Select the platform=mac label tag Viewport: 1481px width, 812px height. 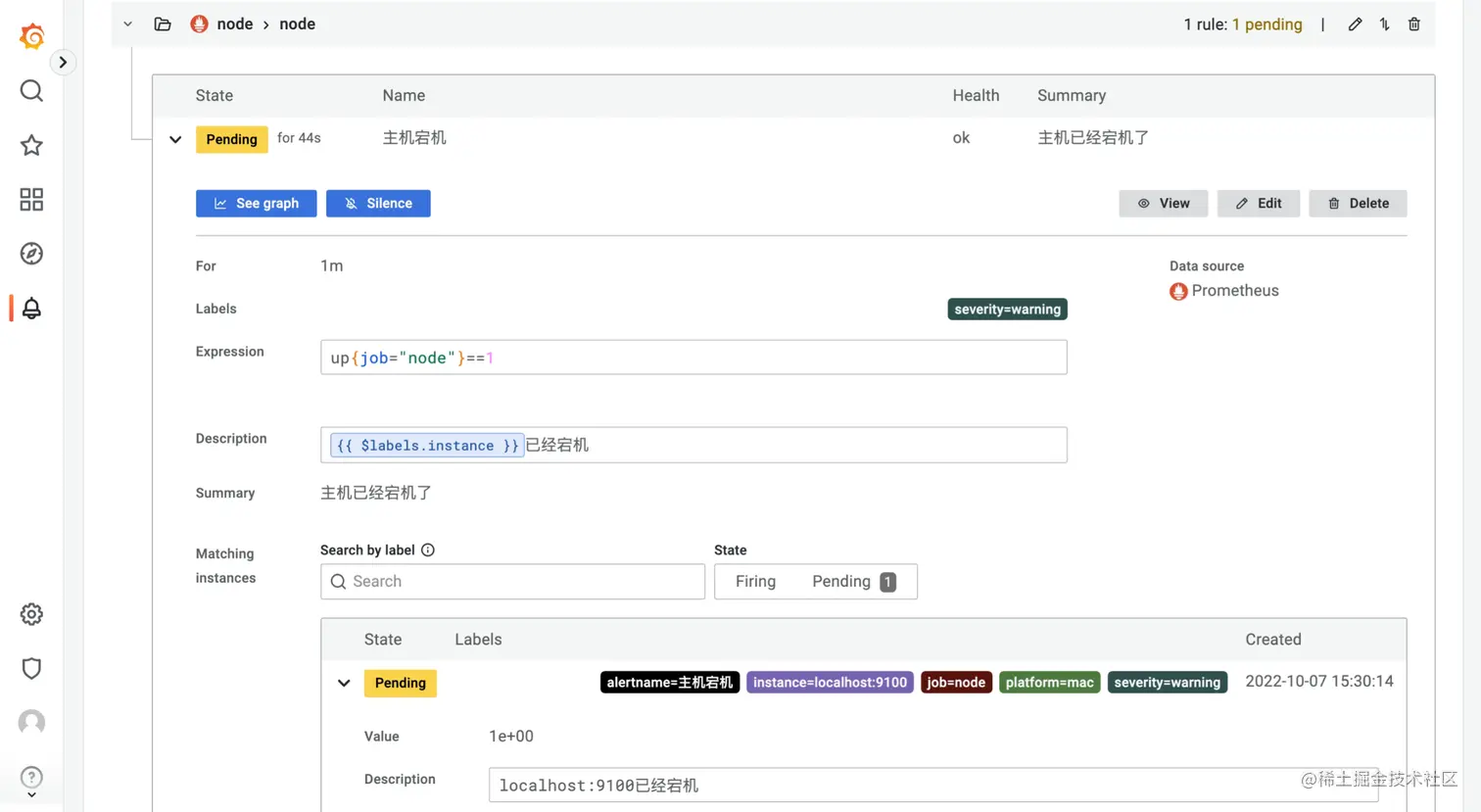click(x=1050, y=683)
